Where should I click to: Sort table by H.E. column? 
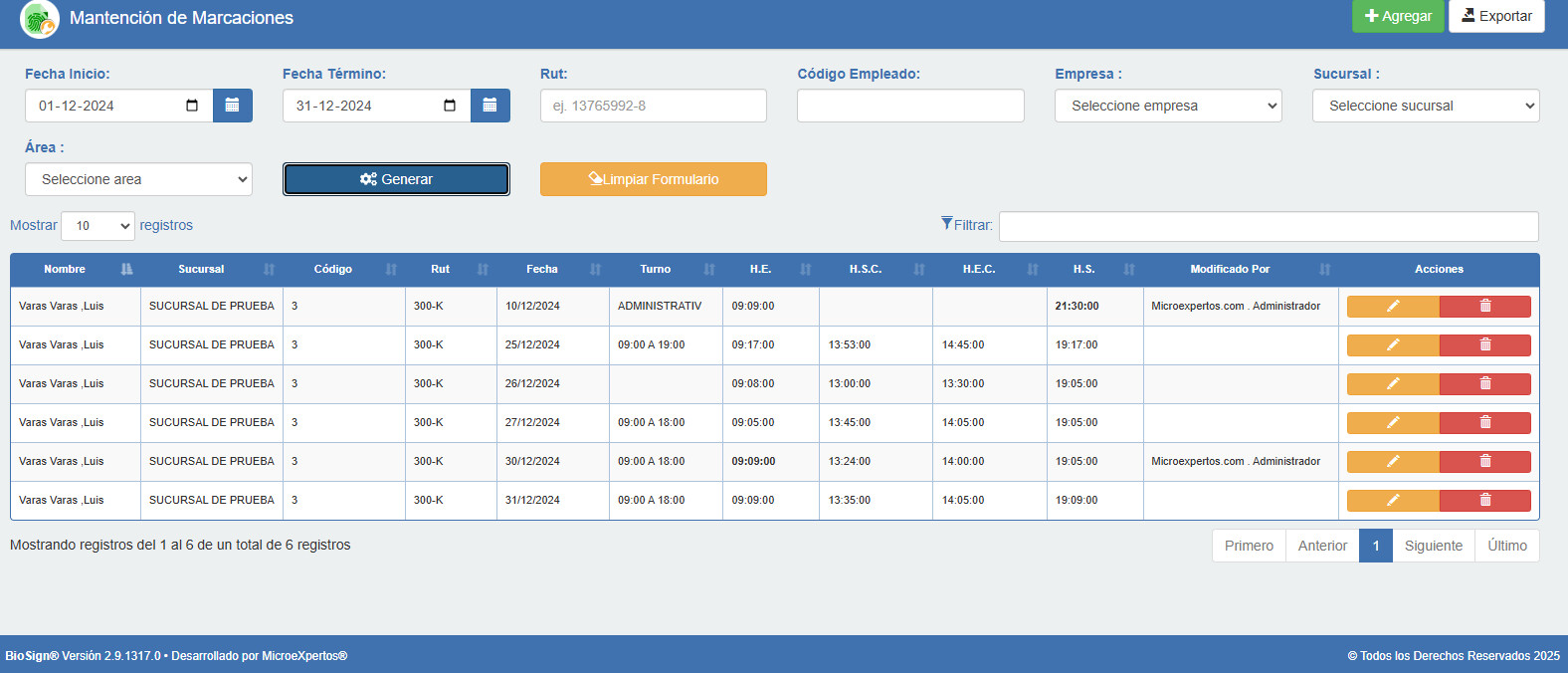pyautogui.click(x=771, y=270)
